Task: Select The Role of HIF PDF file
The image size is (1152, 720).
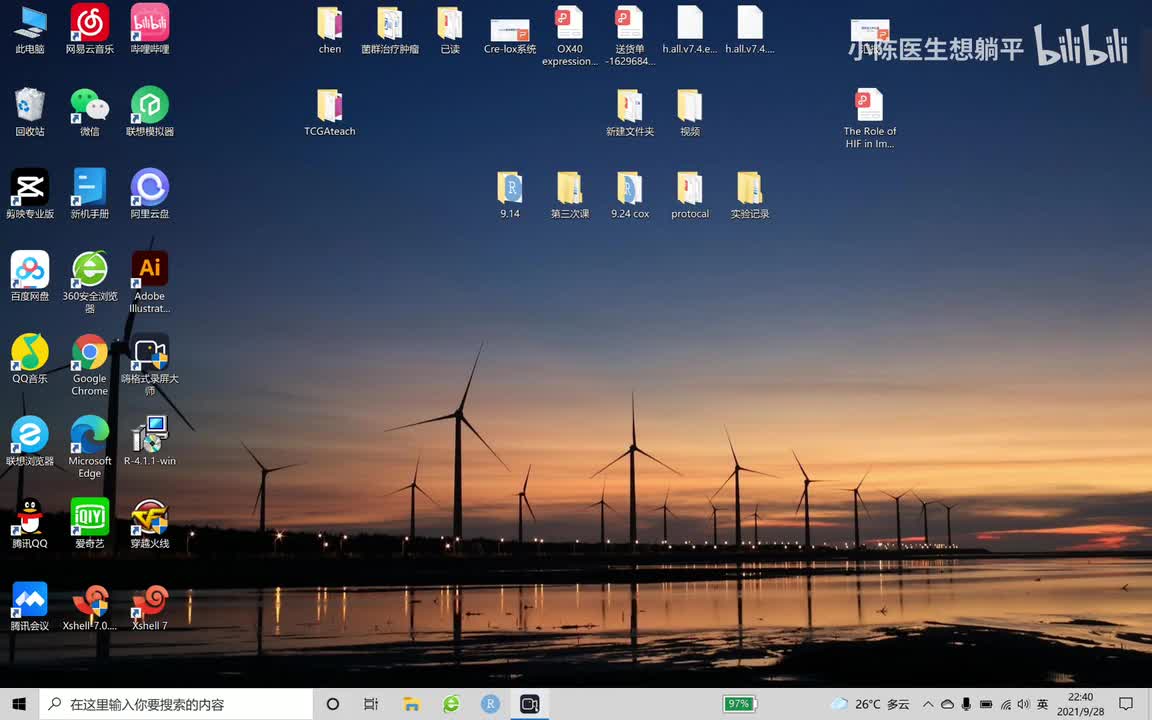Action: coord(869,106)
